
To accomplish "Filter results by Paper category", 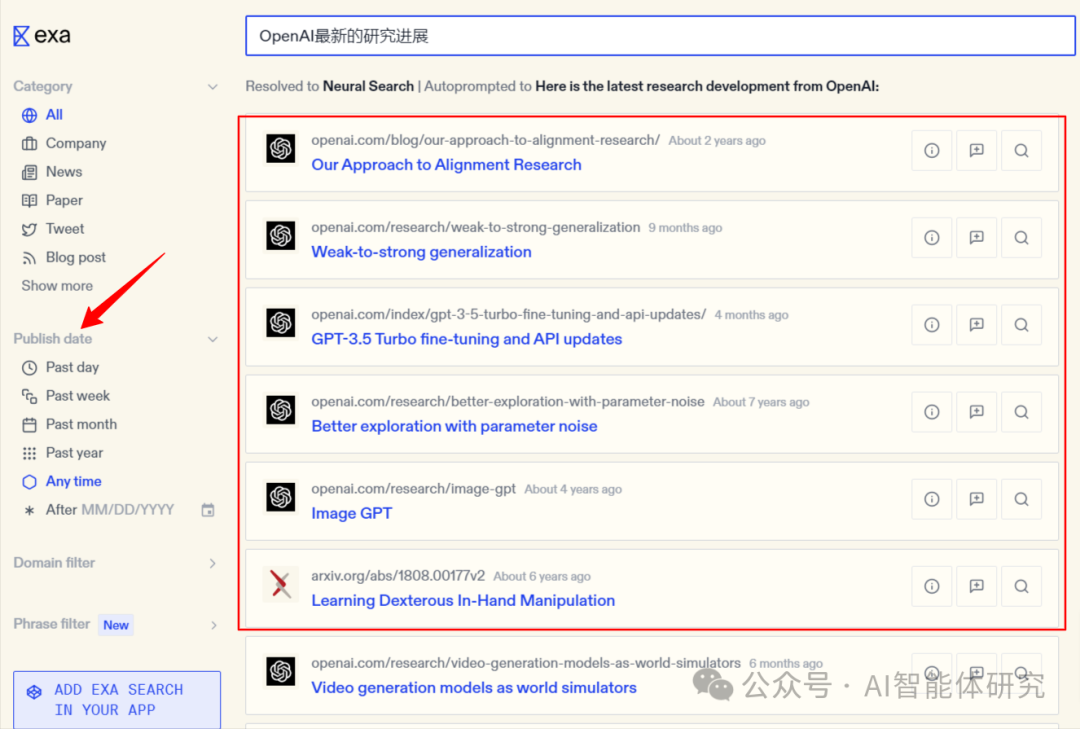I will pos(52,201).
